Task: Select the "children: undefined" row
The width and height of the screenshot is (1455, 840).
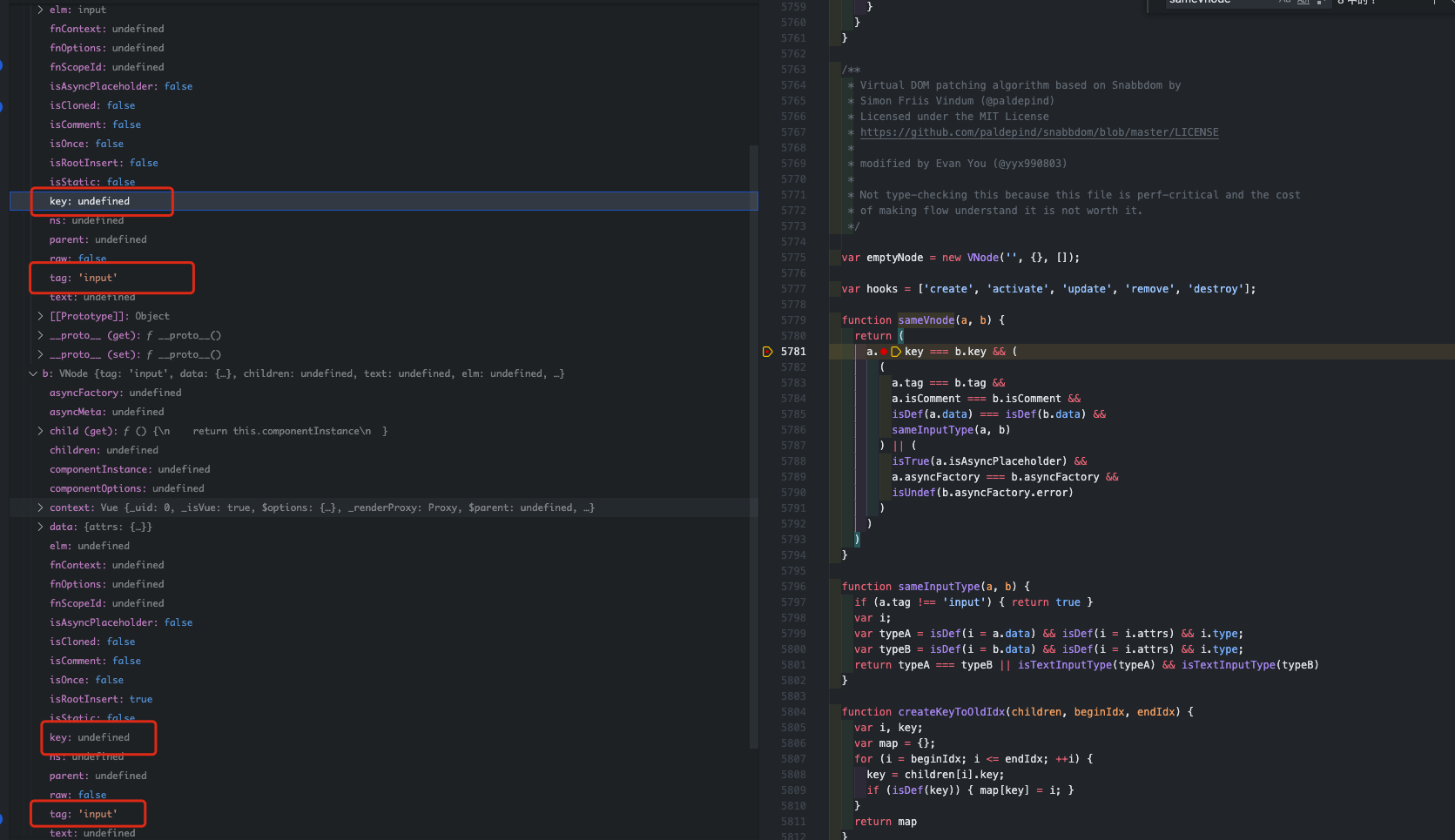Action: click(x=383, y=450)
